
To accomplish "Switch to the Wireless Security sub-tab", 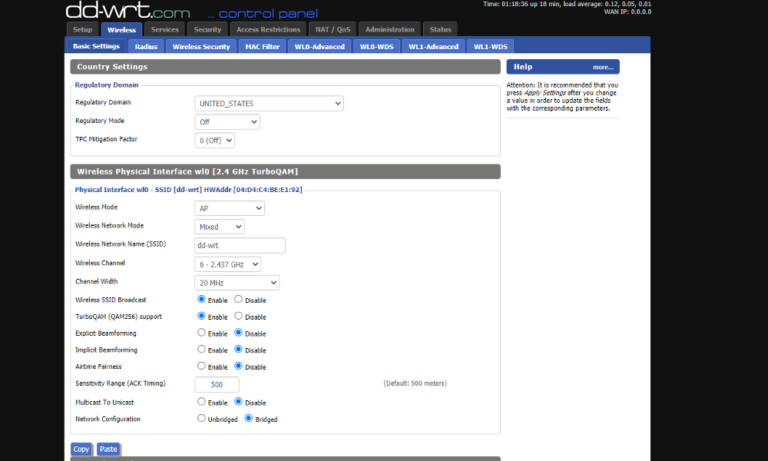I will coord(201,46).
